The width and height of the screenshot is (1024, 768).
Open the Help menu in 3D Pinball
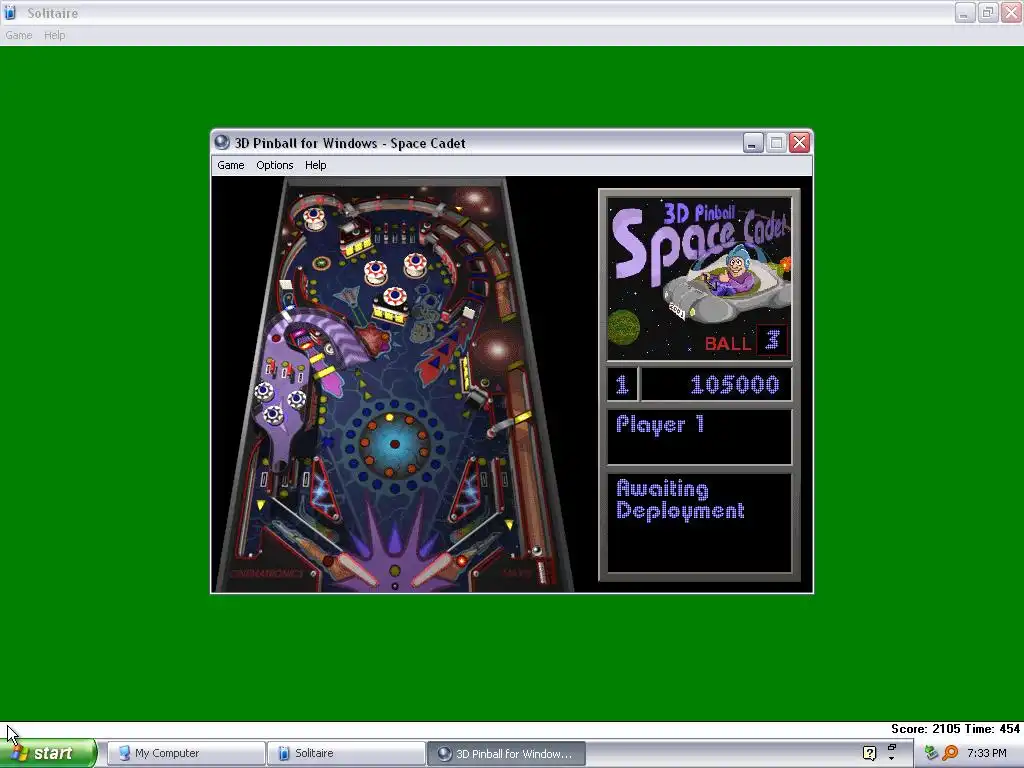pos(315,165)
